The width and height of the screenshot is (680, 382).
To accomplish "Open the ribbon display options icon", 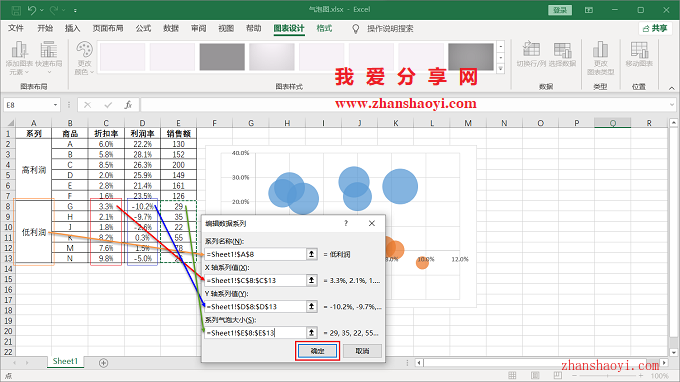I will click(588, 10).
